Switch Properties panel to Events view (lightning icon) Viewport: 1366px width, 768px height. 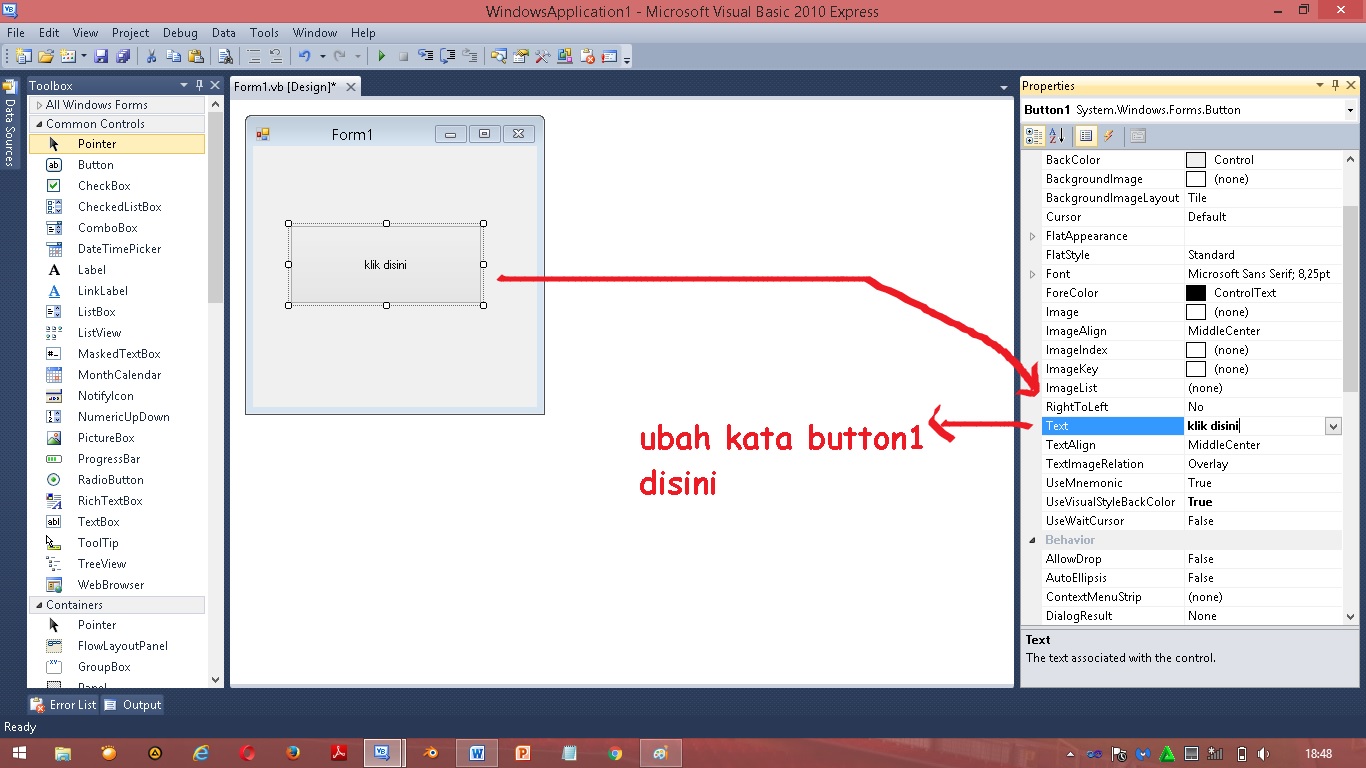click(1108, 135)
